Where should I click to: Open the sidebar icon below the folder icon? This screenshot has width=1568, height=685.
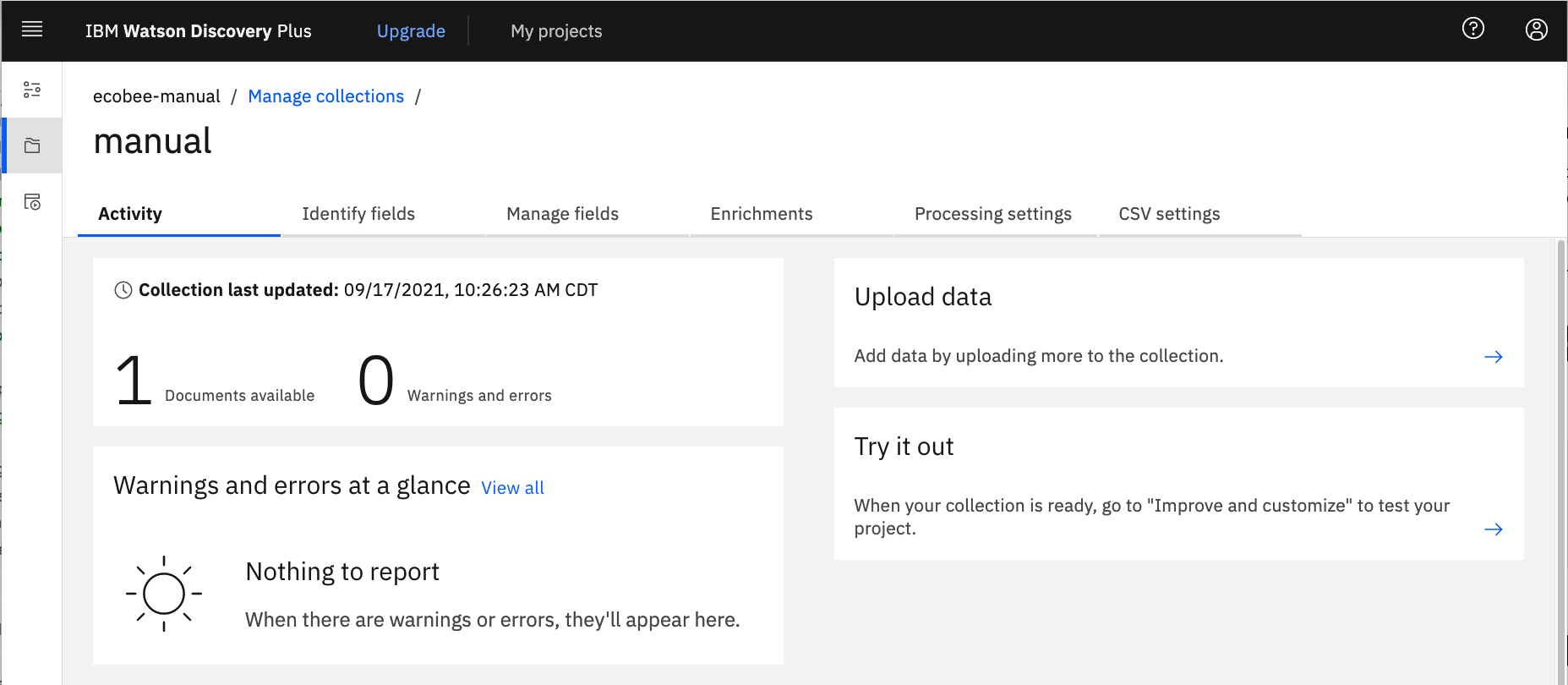32,202
